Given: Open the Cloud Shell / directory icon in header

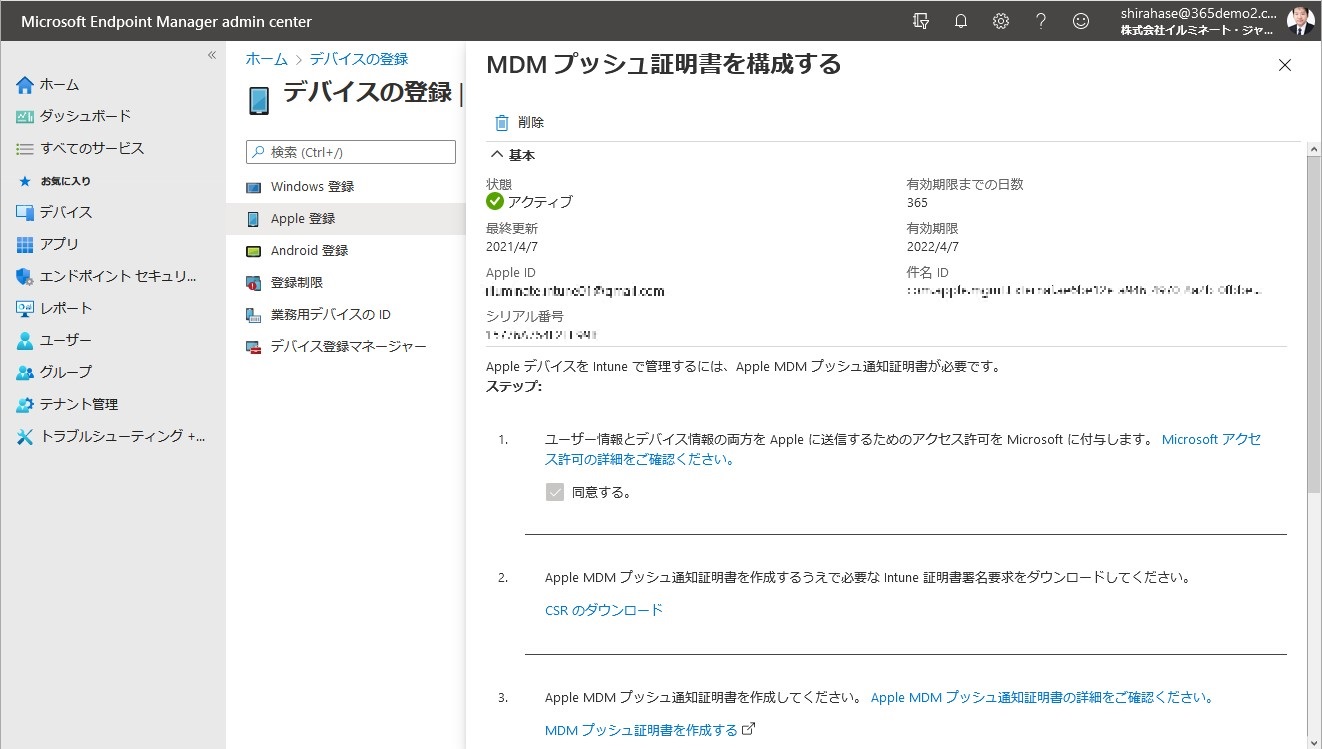Looking at the screenshot, I should (x=921, y=21).
